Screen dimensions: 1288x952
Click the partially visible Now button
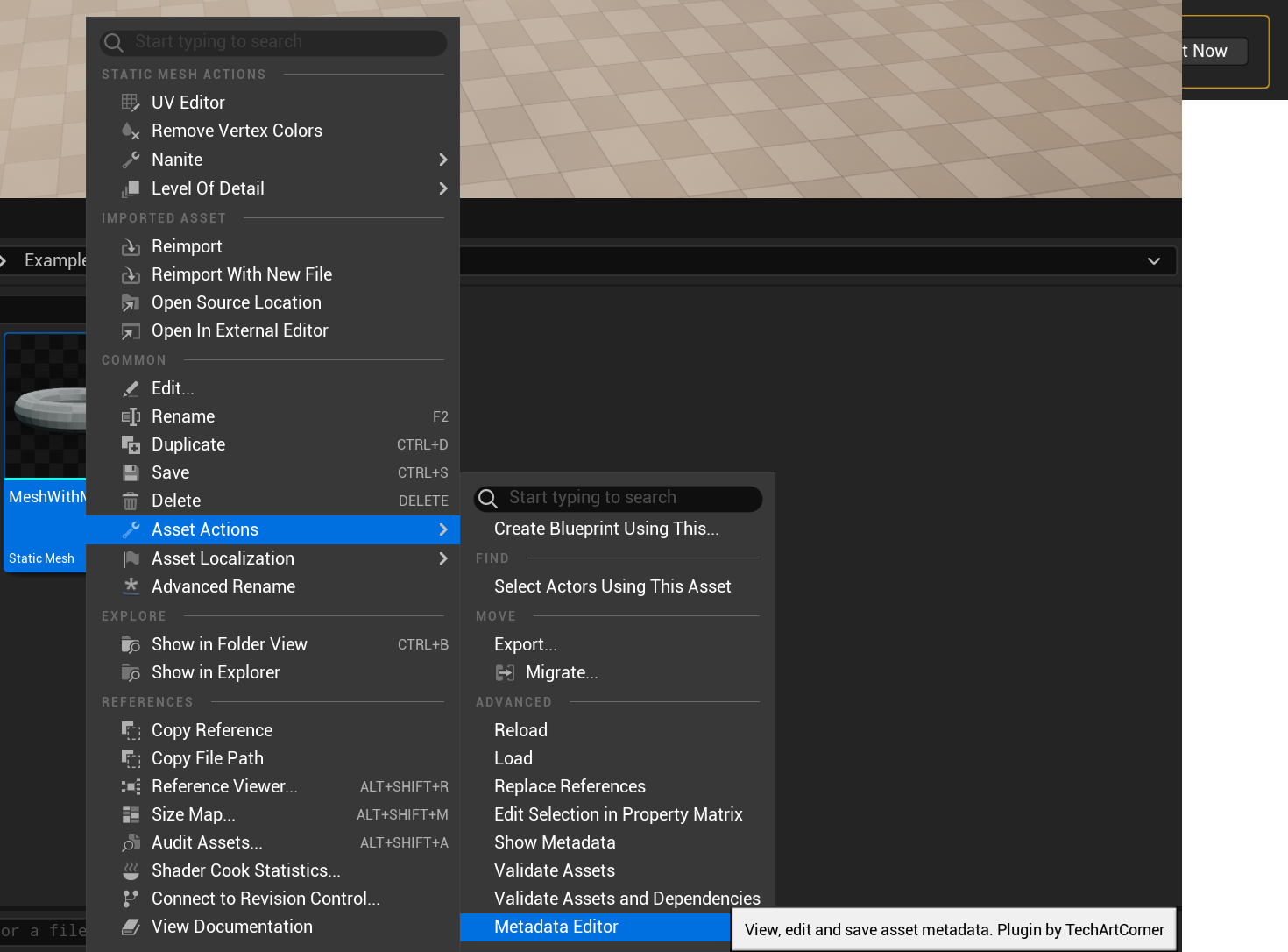tap(1214, 51)
